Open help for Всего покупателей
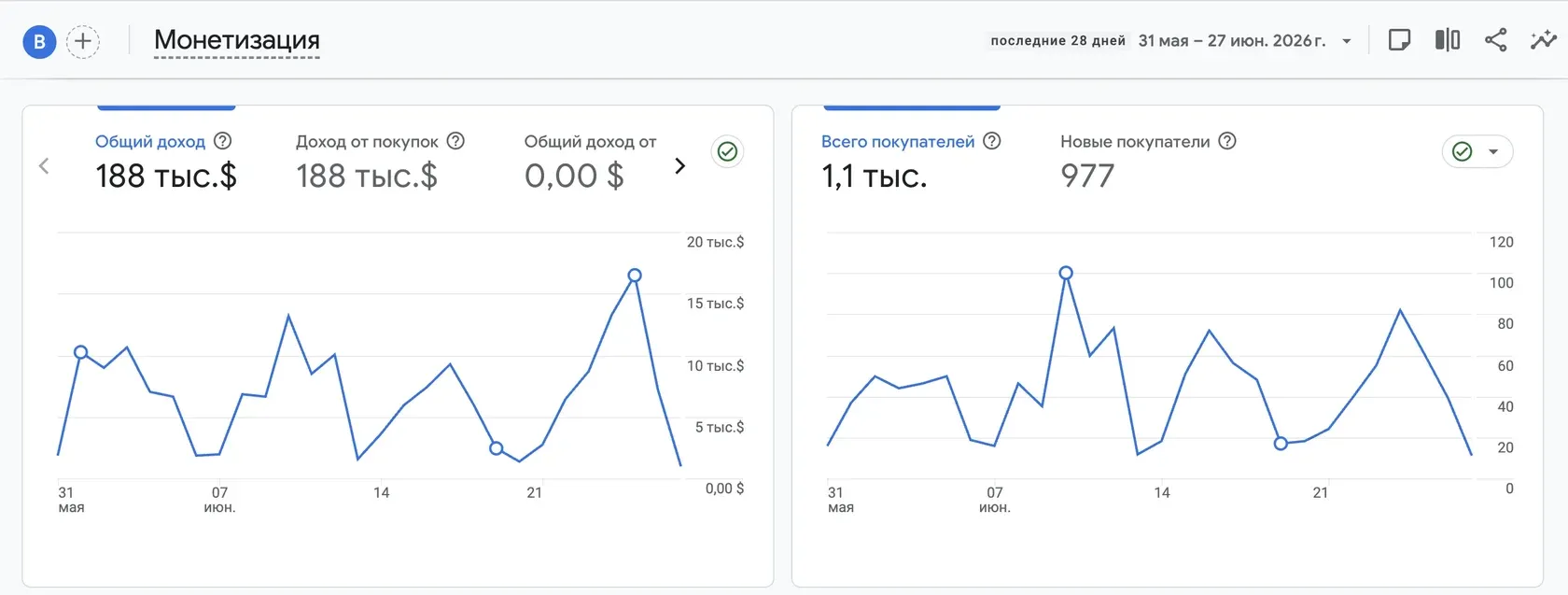This screenshot has width=1568, height=595. pyautogui.click(x=992, y=141)
